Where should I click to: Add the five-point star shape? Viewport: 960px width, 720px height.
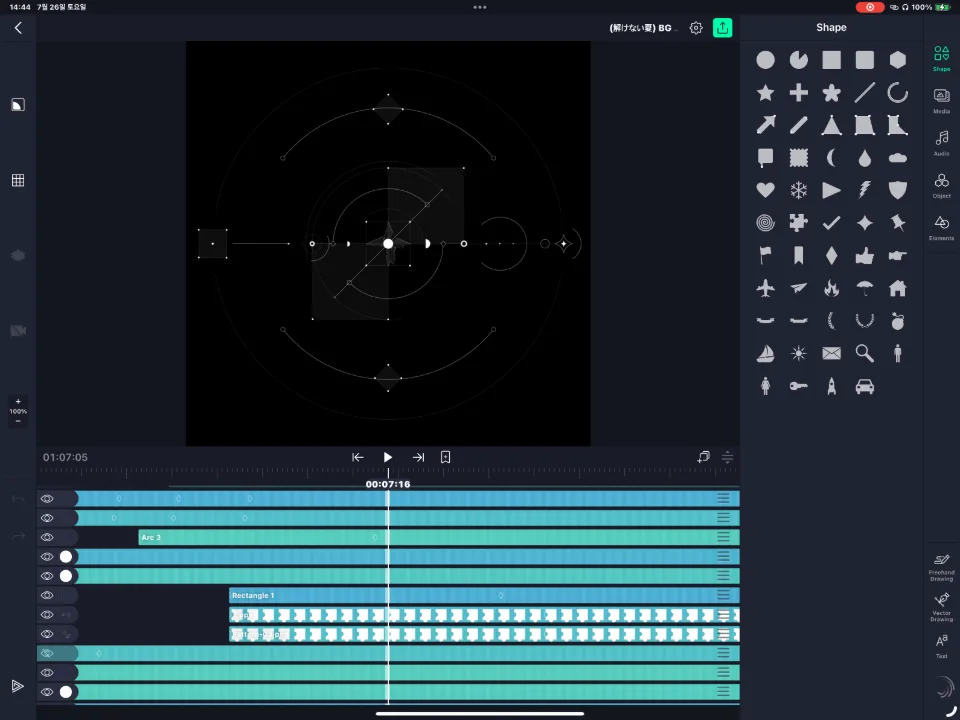(x=765, y=92)
